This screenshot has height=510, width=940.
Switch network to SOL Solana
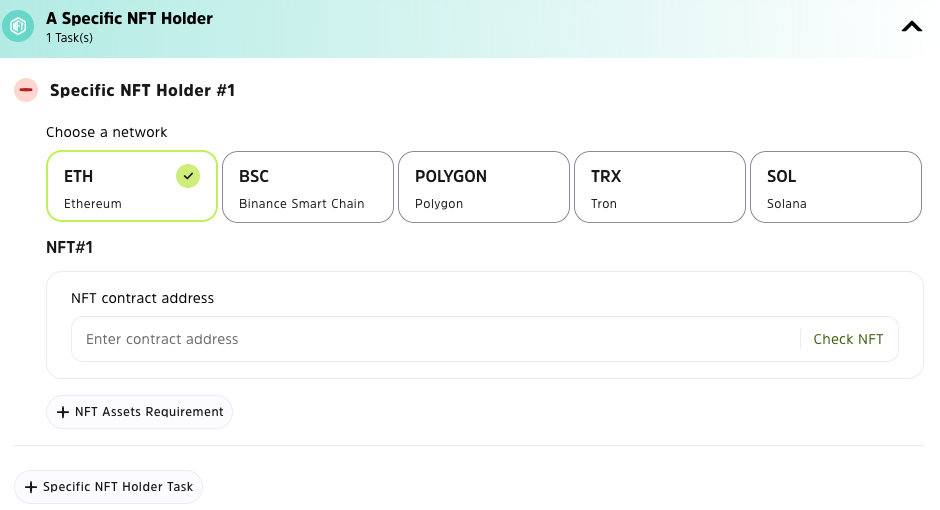tap(835, 186)
